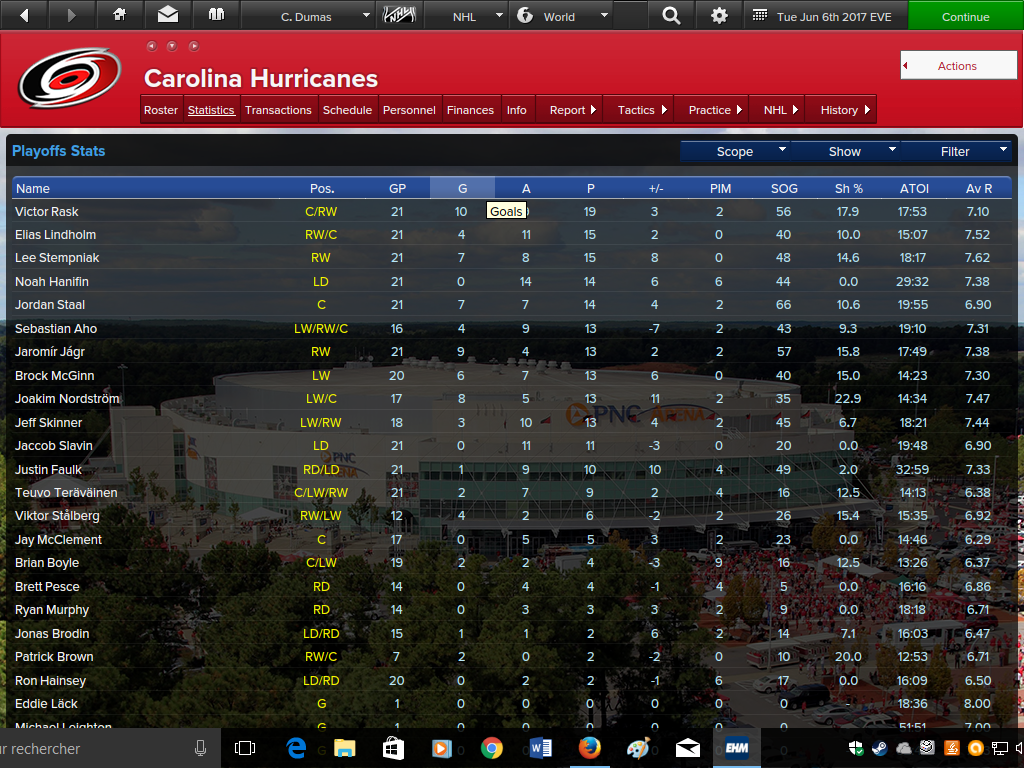Open Google Chrome from the taskbar

491,748
